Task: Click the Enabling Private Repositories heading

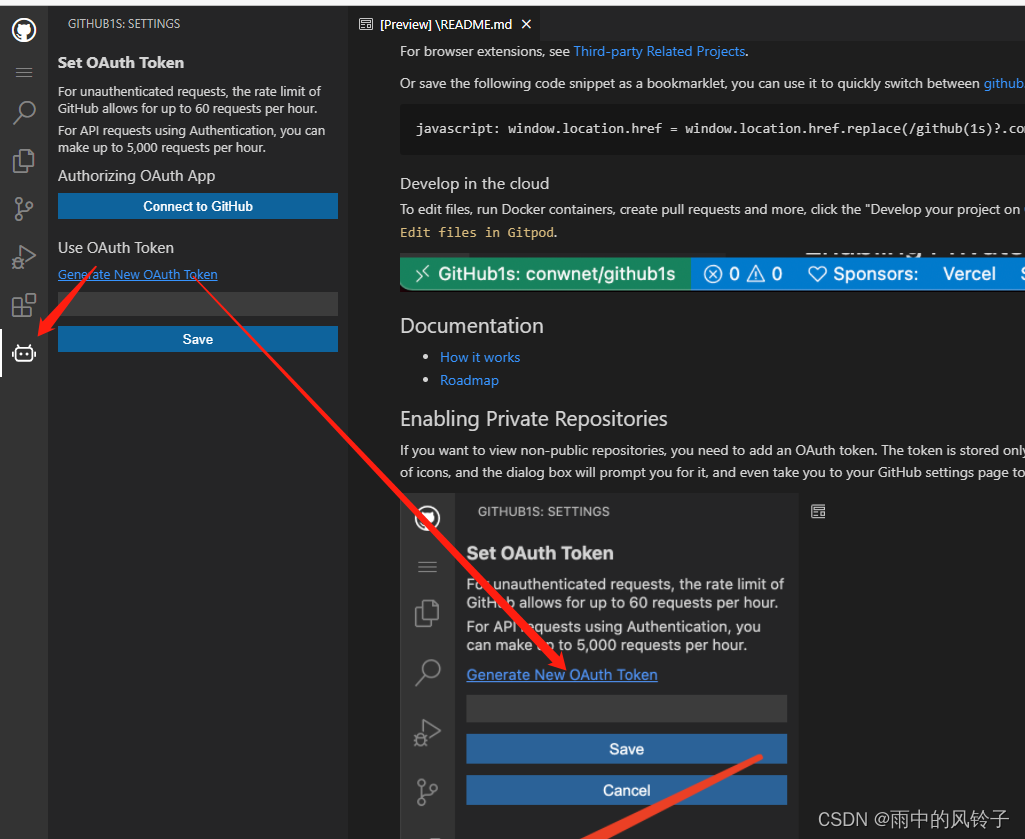Action: [533, 419]
